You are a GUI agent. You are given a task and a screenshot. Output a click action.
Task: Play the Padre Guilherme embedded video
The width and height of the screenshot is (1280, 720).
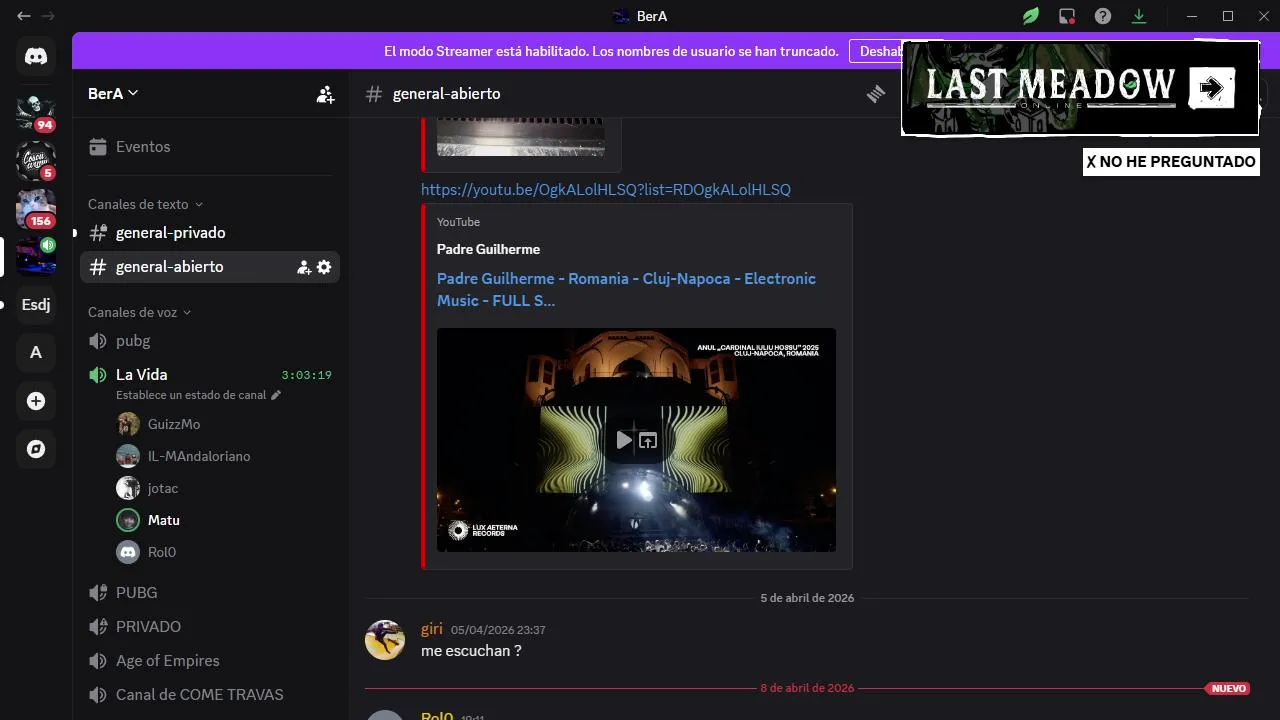click(624, 440)
